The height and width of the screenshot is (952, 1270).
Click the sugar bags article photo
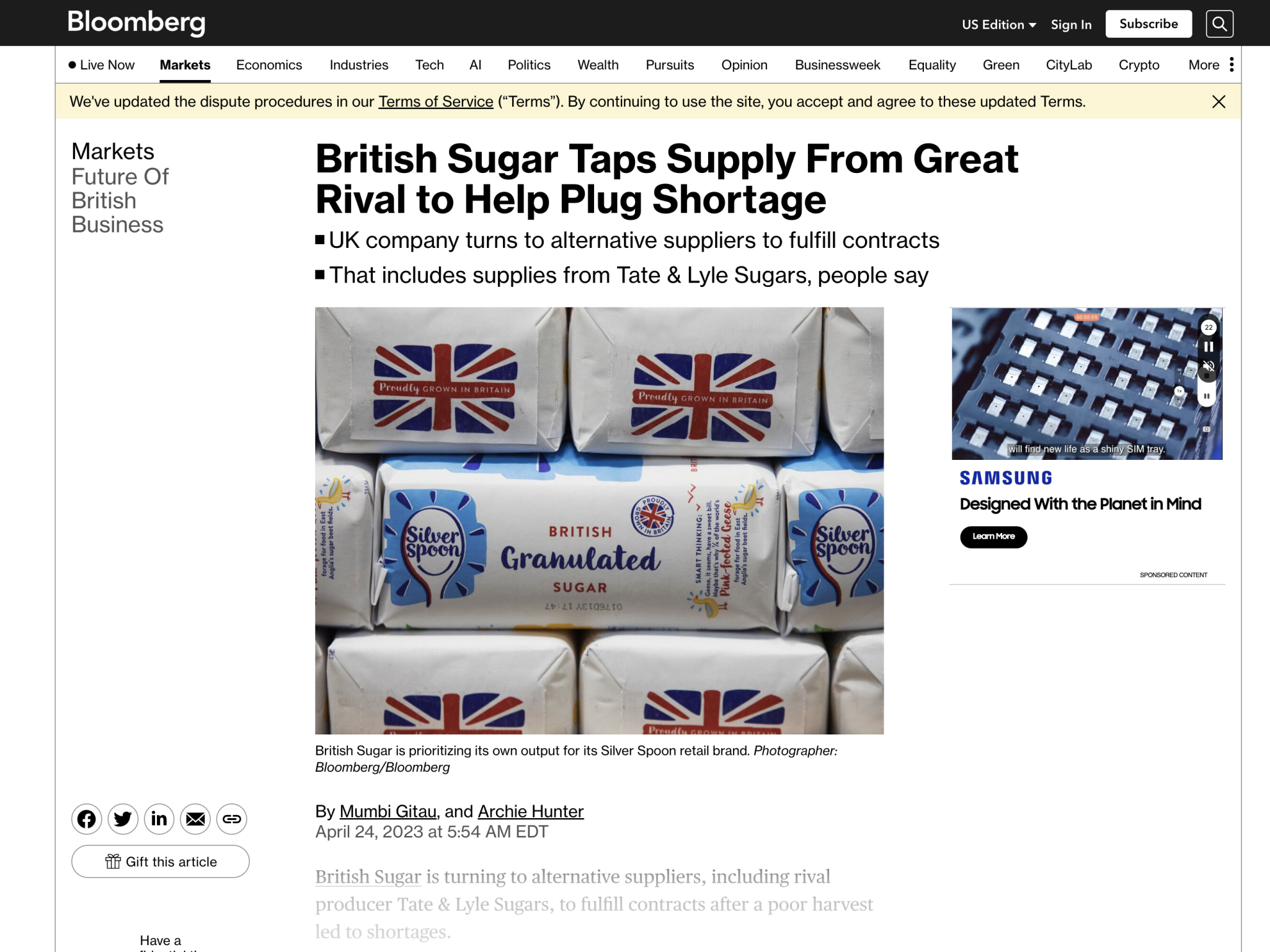point(599,521)
